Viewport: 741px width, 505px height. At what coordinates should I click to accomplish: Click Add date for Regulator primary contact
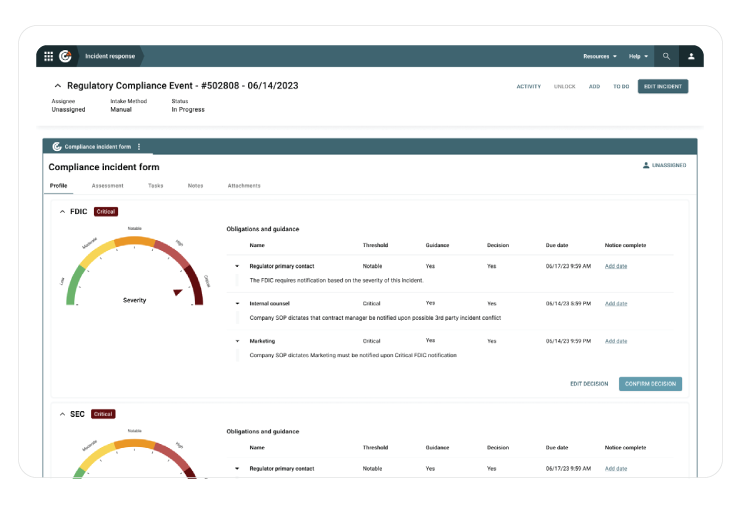click(616, 266)
